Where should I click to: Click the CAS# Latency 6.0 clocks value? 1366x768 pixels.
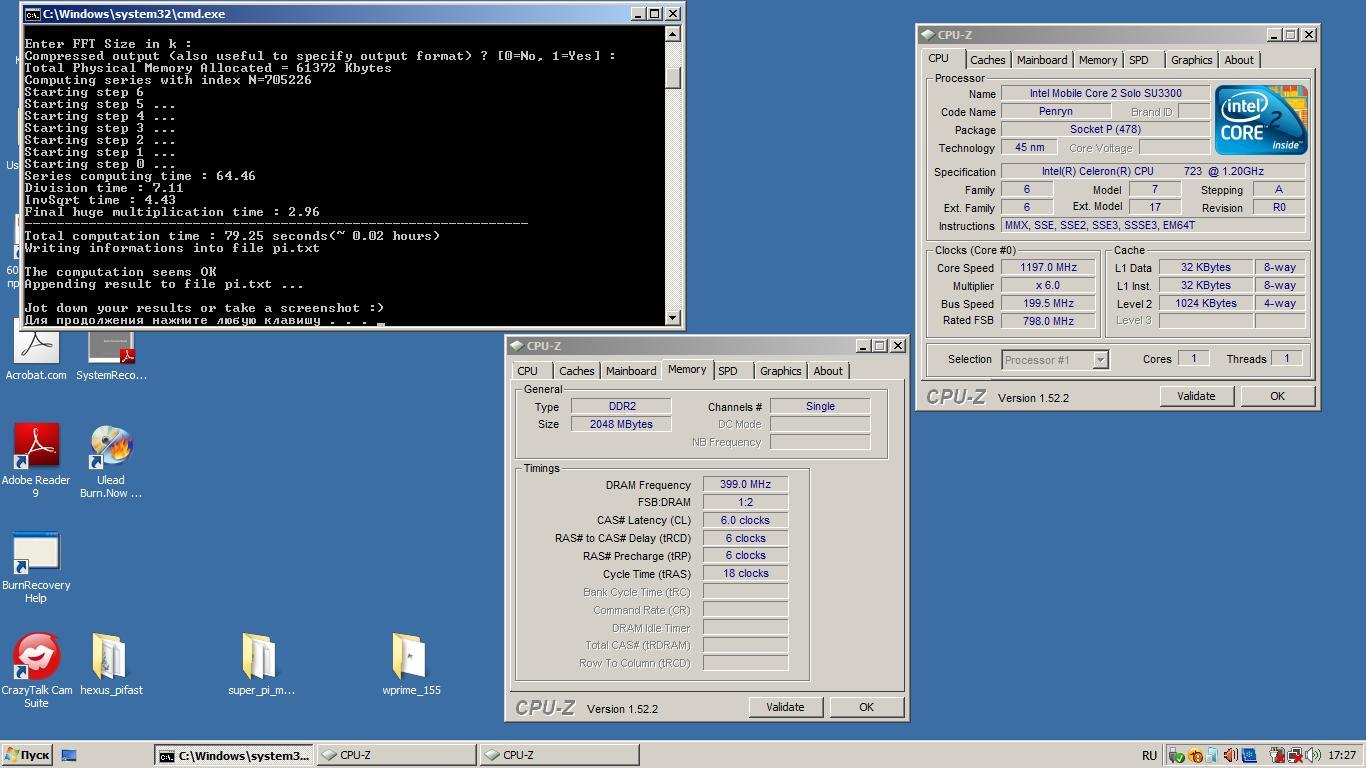[745, 520]
